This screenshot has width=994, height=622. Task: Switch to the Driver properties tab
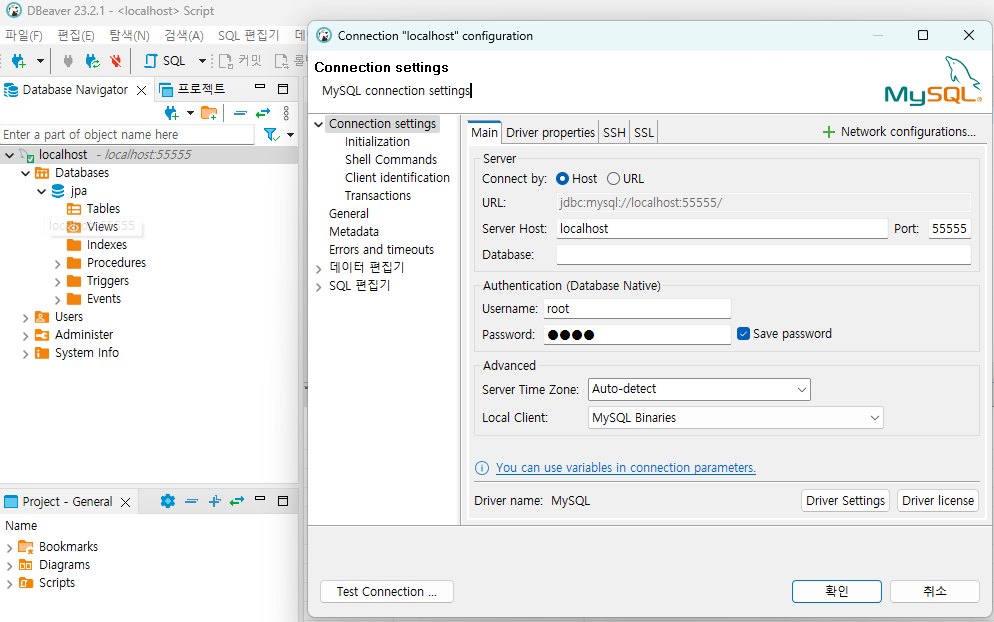tap(550, 133)
